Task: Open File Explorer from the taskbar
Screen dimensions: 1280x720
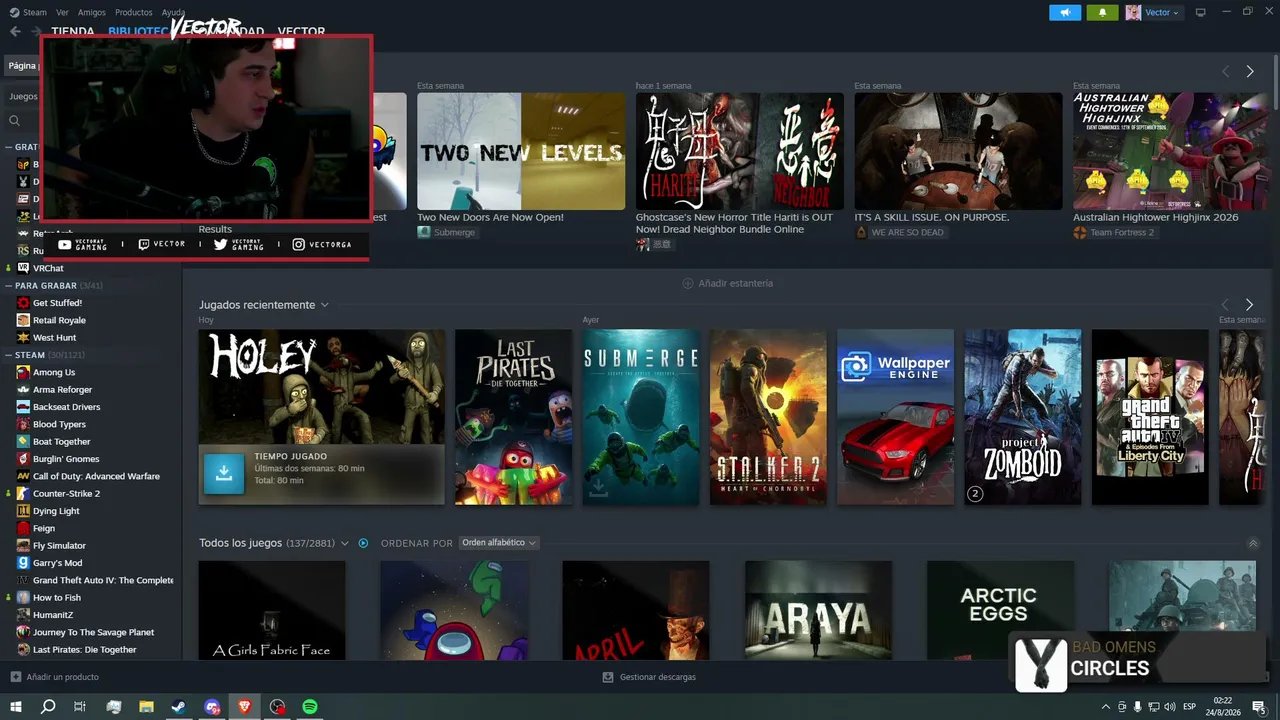Action: tap(146, 707)
